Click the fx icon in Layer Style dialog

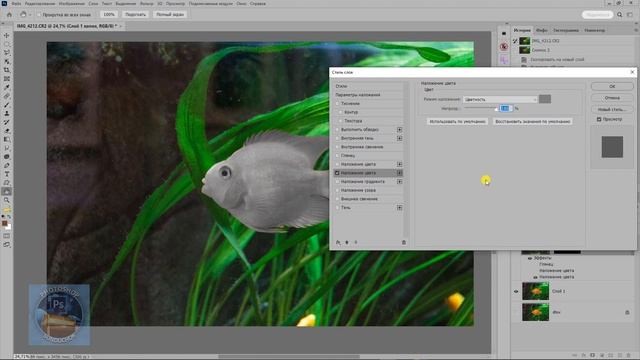pos(338,242)
